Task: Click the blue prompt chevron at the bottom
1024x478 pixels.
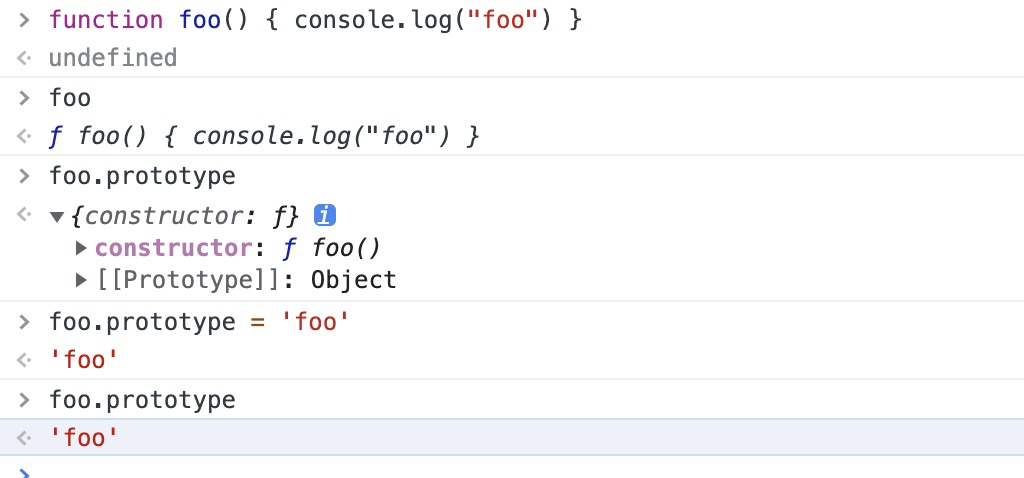Action: (x=24, y=473)
